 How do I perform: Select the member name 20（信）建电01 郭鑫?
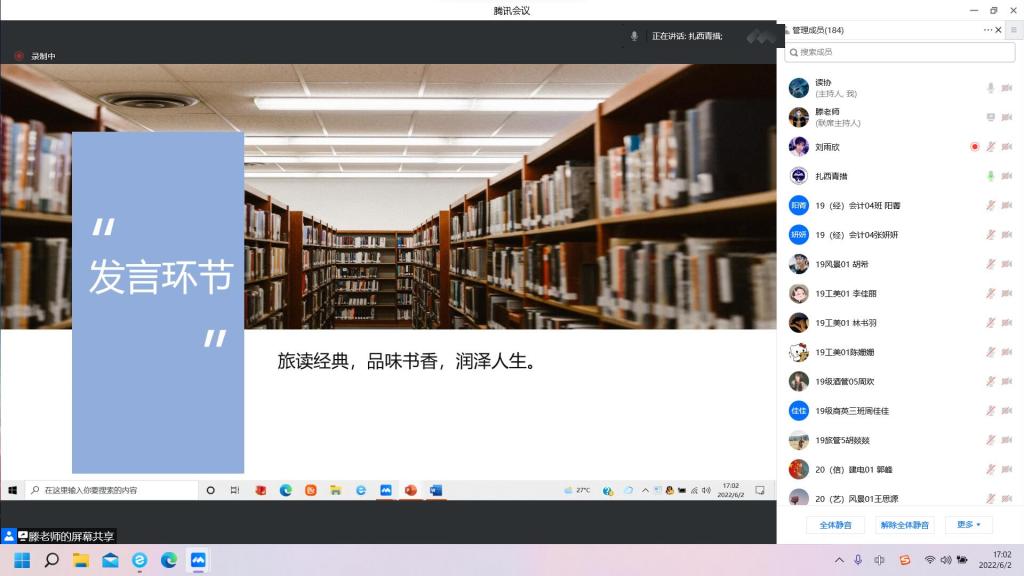click(x=854, y=470)
